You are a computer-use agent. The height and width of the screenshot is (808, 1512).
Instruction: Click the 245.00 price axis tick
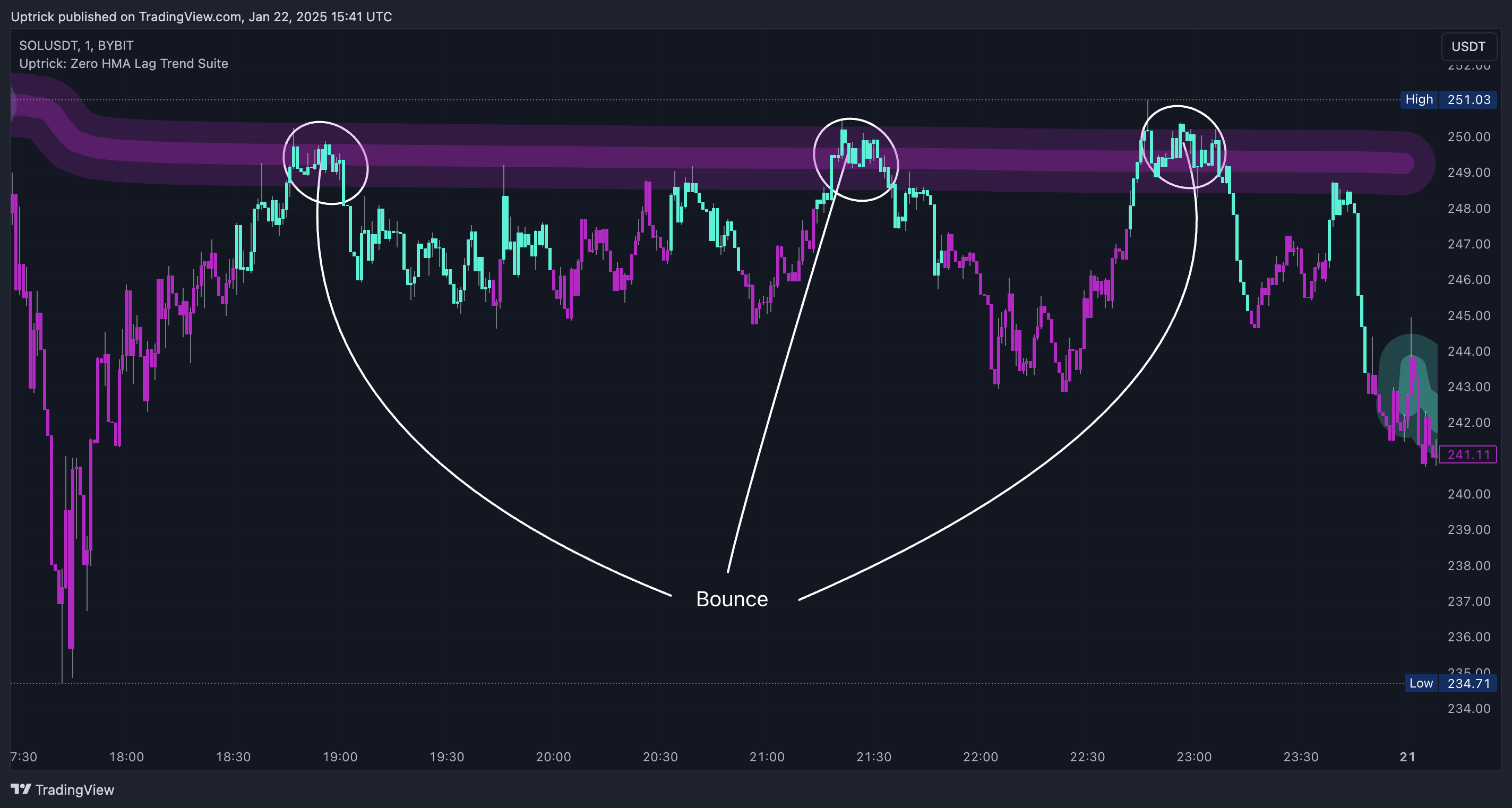1468,316
